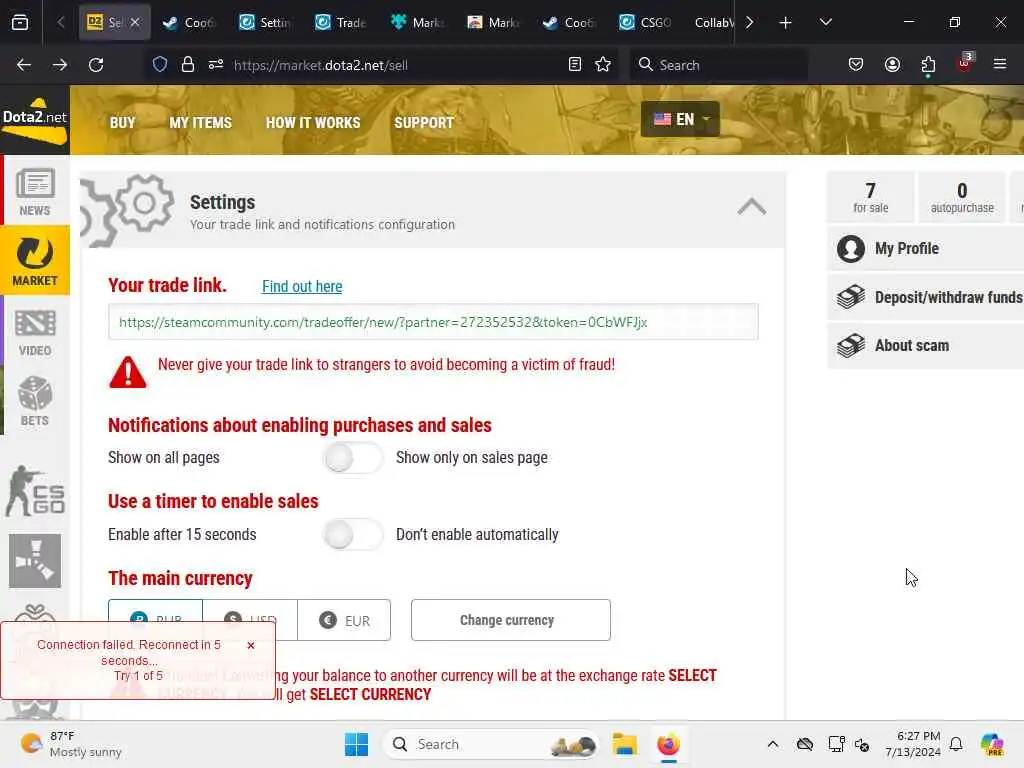Dismiss the connection failed notification
1024x768 pixels.
pyautogui.click(x=251, y=645)
